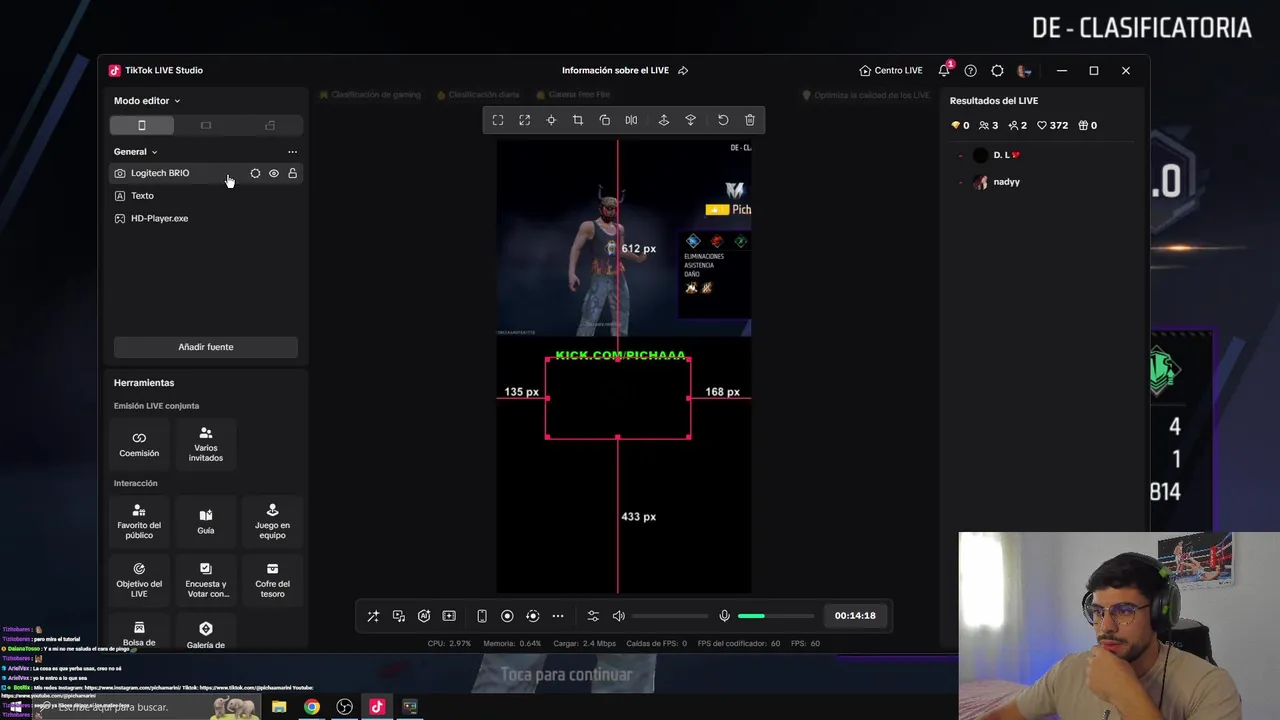The width and height of the screenshot is (1280, 720).
Task: Click the clip-capture sparkle frame icon
Action: pyautogui.click(x=449, y=616)
